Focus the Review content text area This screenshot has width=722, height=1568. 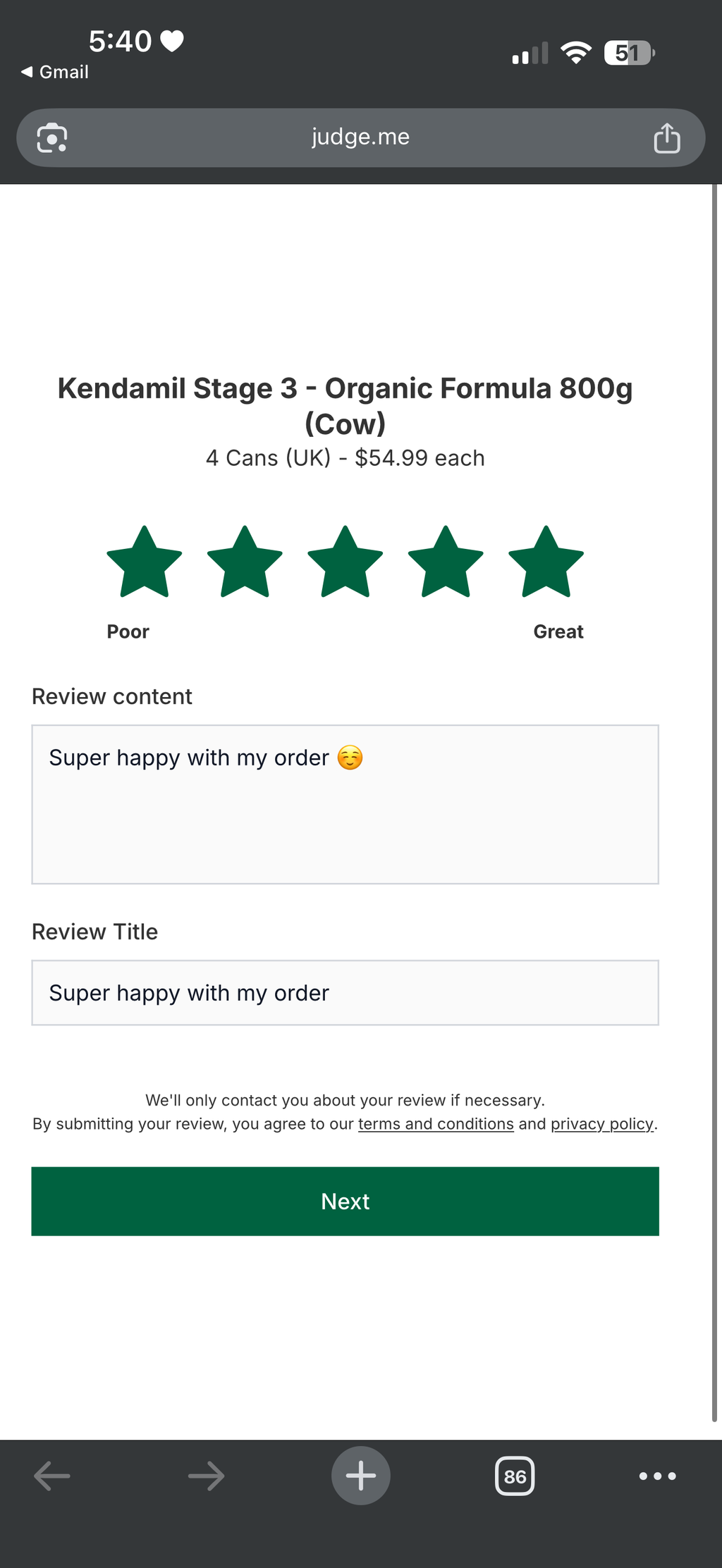(x=345, y=804)
